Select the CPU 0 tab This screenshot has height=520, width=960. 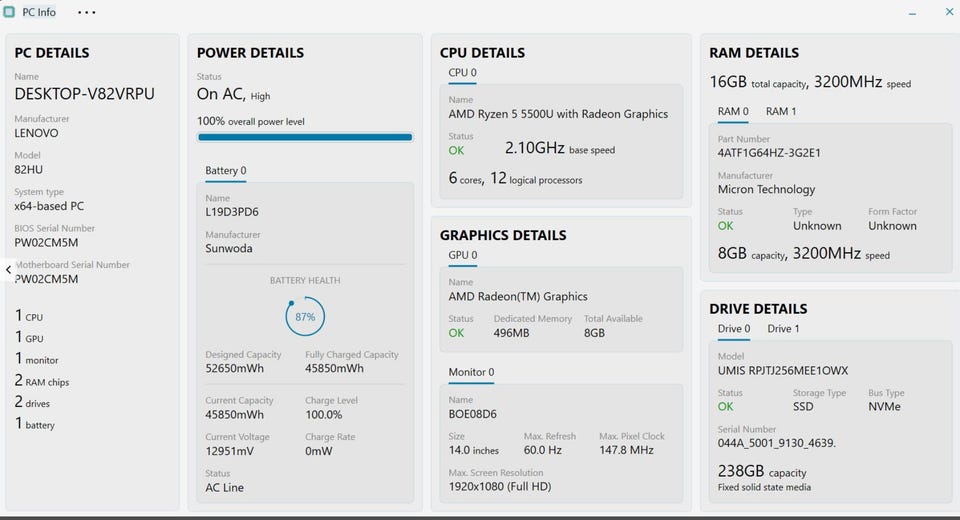[462, 73]
